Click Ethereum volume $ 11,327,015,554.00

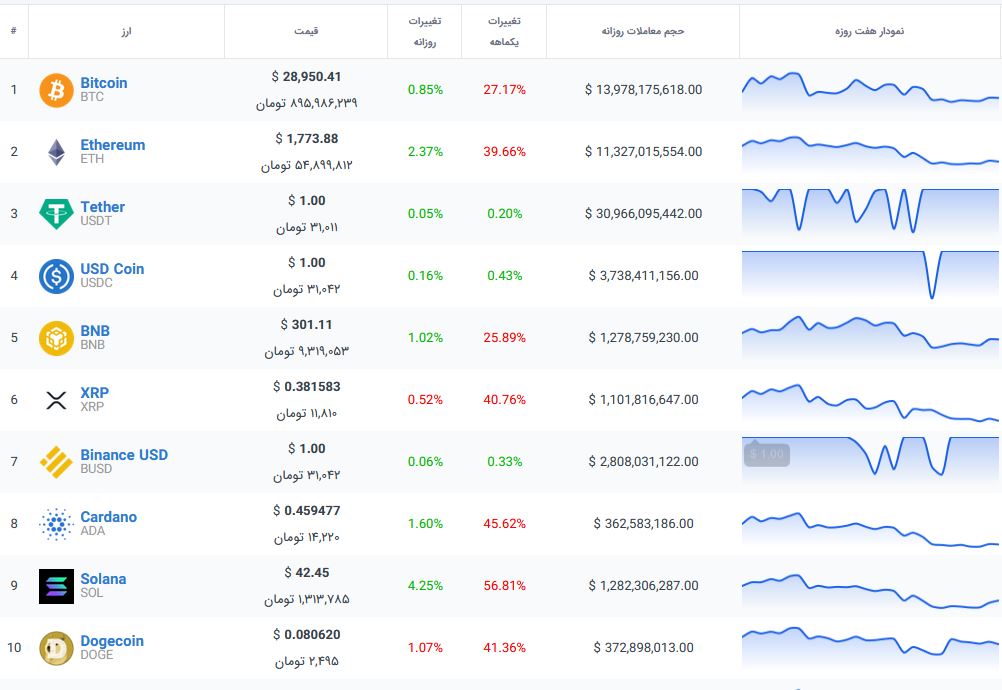643,151
